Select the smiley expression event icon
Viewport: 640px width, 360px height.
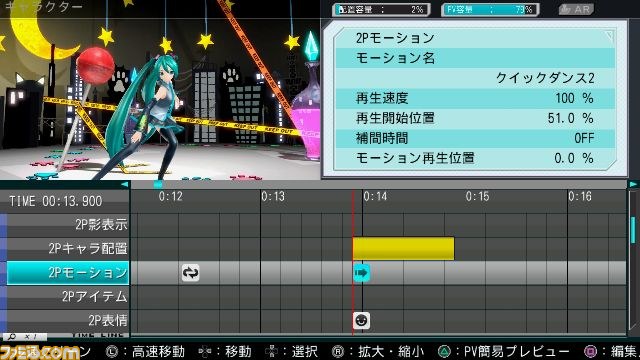362,320
